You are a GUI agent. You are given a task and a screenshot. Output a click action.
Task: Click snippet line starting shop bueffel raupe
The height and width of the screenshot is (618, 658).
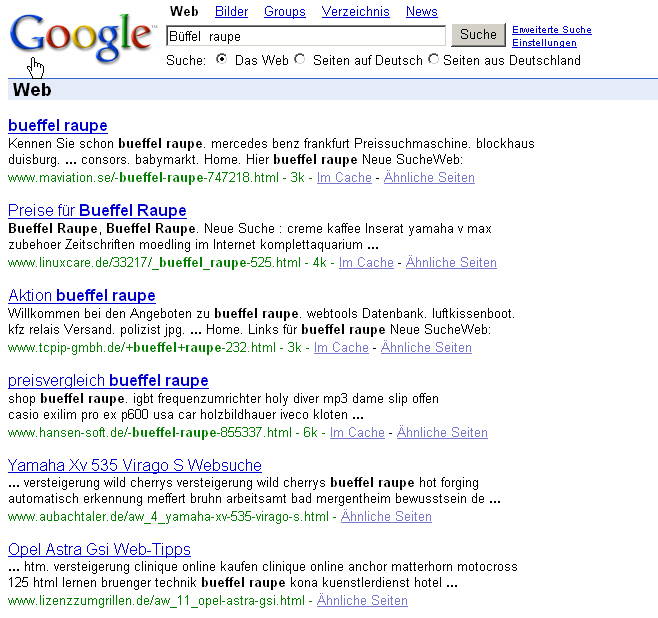[223, 399]
